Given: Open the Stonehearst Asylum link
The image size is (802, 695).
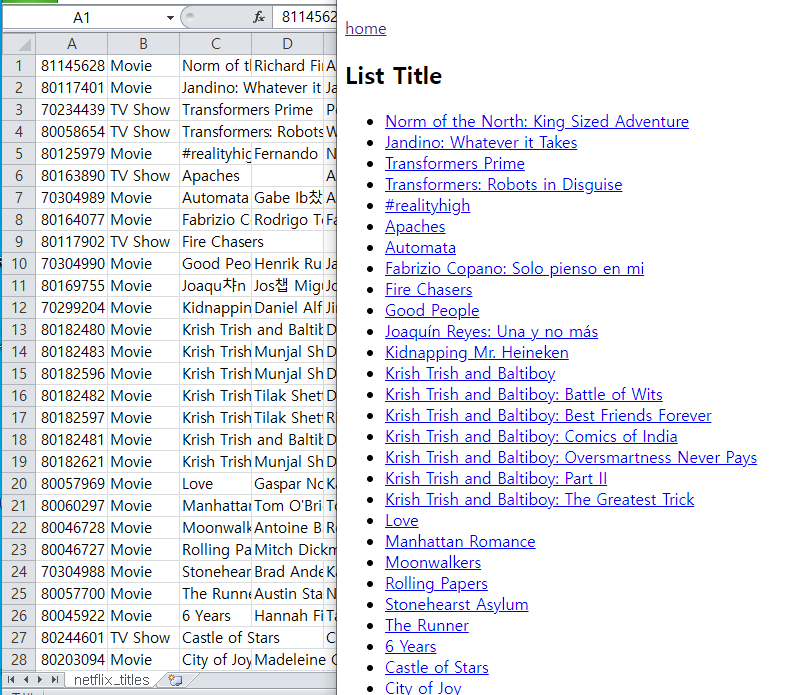Looking at the screenshot, I should click(457, 604).
